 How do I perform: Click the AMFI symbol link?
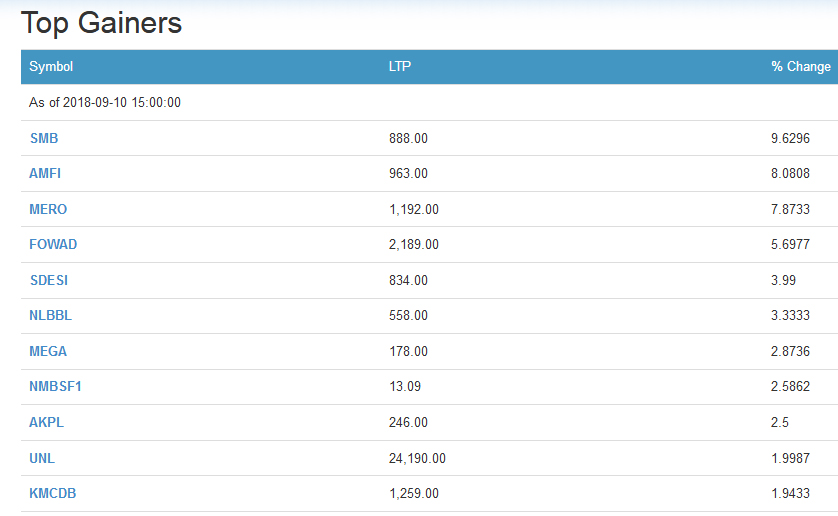point(45,173)
